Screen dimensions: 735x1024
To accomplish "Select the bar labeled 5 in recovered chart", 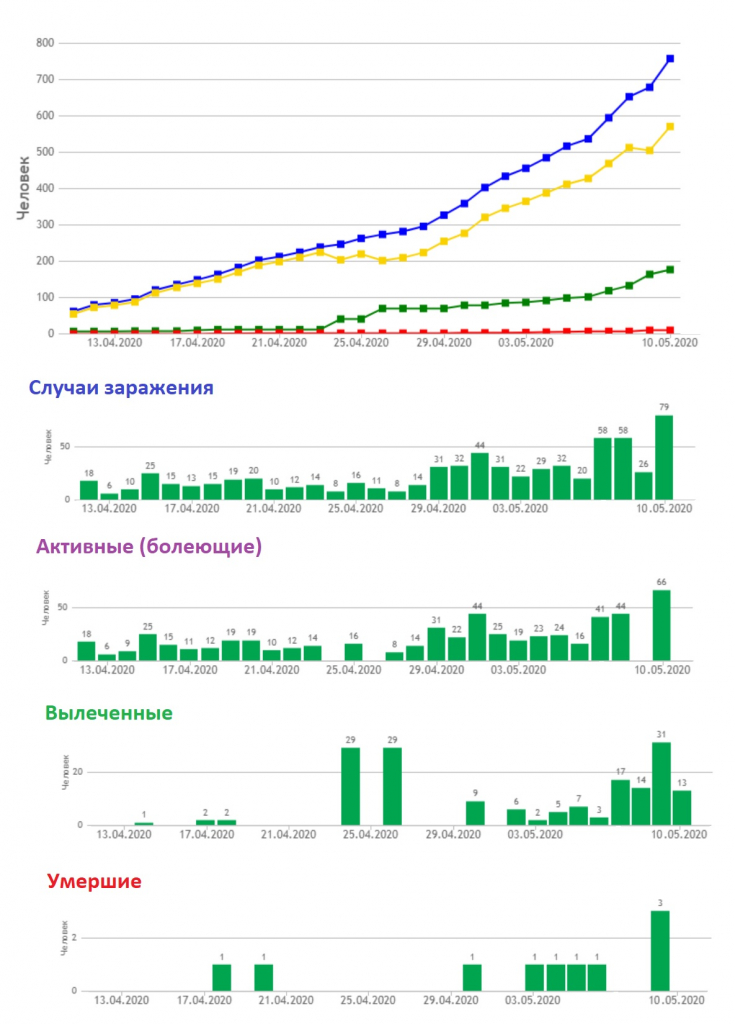I will [x=558, y=818].
